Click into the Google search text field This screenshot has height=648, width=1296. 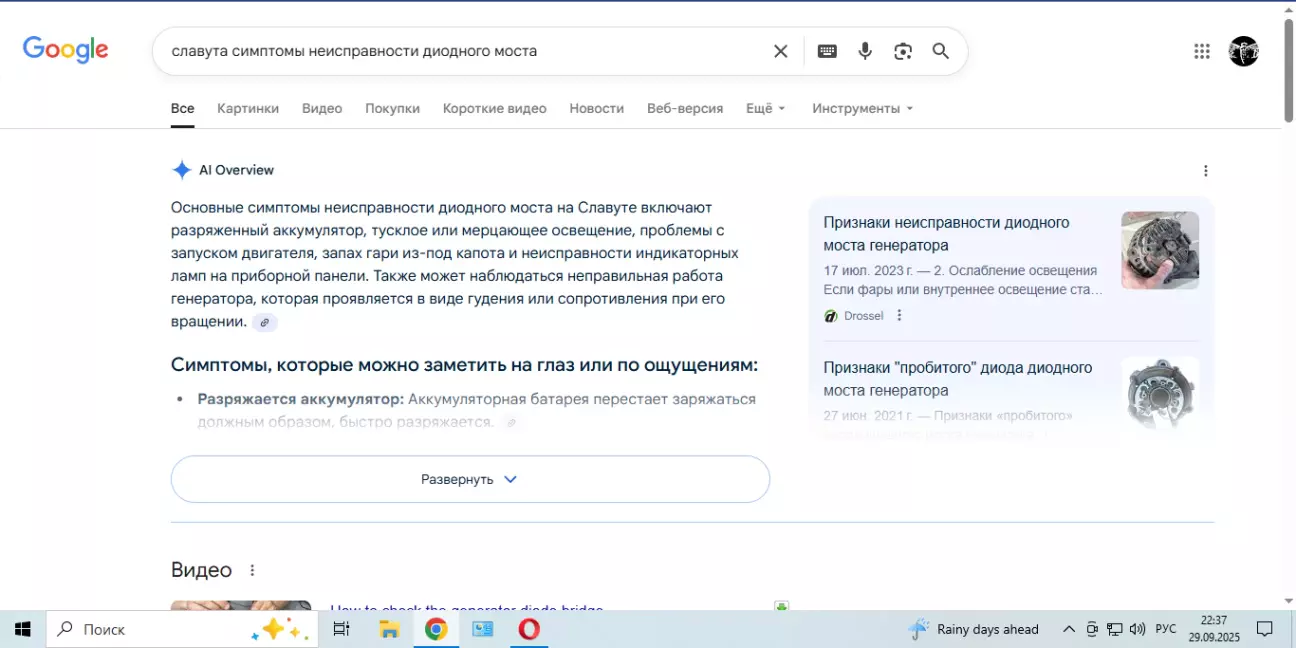(x=460, y=51)
